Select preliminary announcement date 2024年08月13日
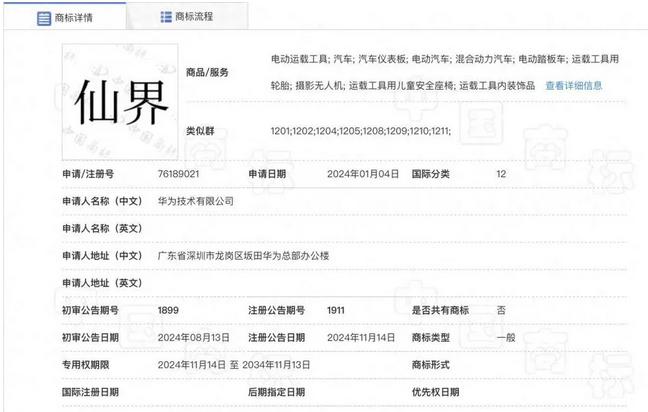The height and width of the screenshot is (412, 648). tap(194, 338)
